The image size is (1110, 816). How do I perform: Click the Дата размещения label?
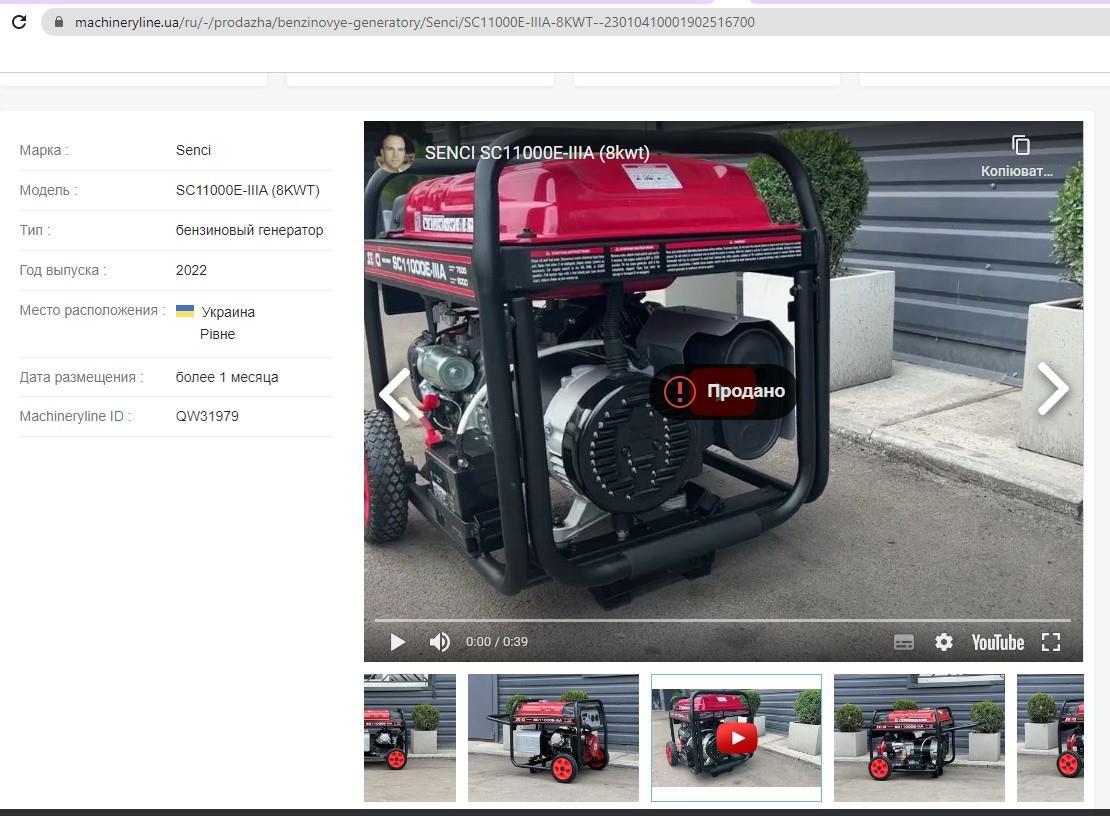coord(81,377)
